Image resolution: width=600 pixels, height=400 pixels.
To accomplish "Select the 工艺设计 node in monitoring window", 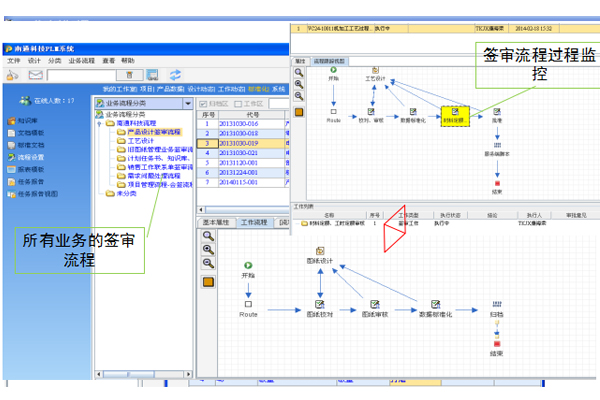I will click(375, 74).
